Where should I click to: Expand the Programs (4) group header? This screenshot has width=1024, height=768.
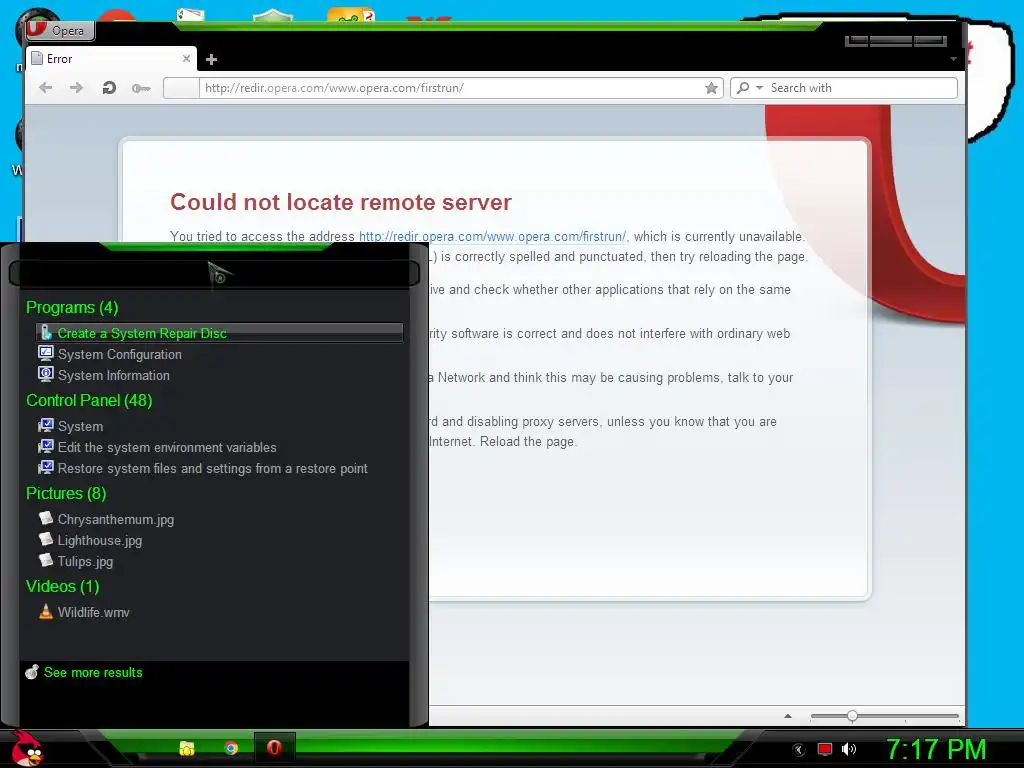click(72, 308)
